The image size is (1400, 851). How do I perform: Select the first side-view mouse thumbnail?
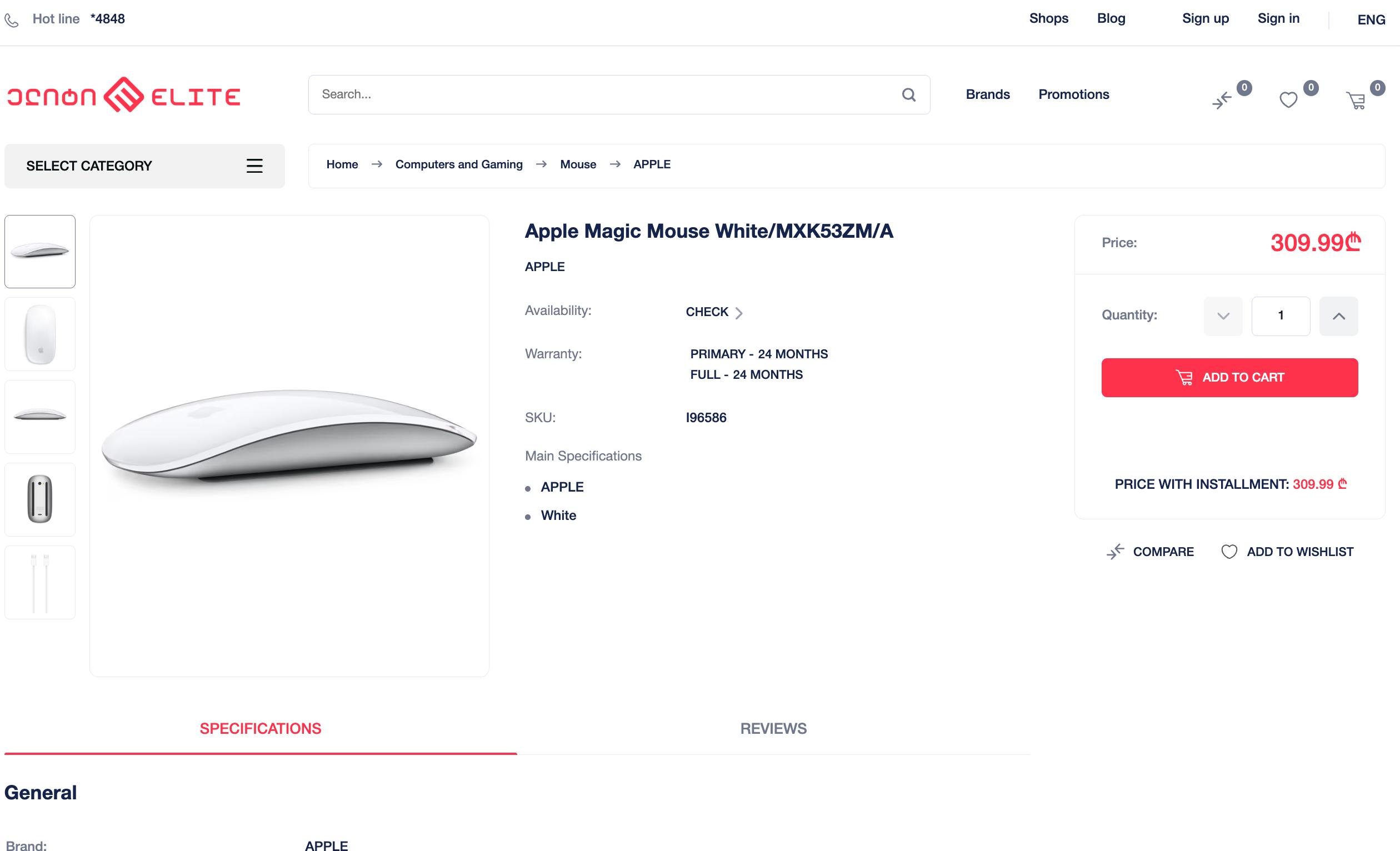[x=40, y=252]
